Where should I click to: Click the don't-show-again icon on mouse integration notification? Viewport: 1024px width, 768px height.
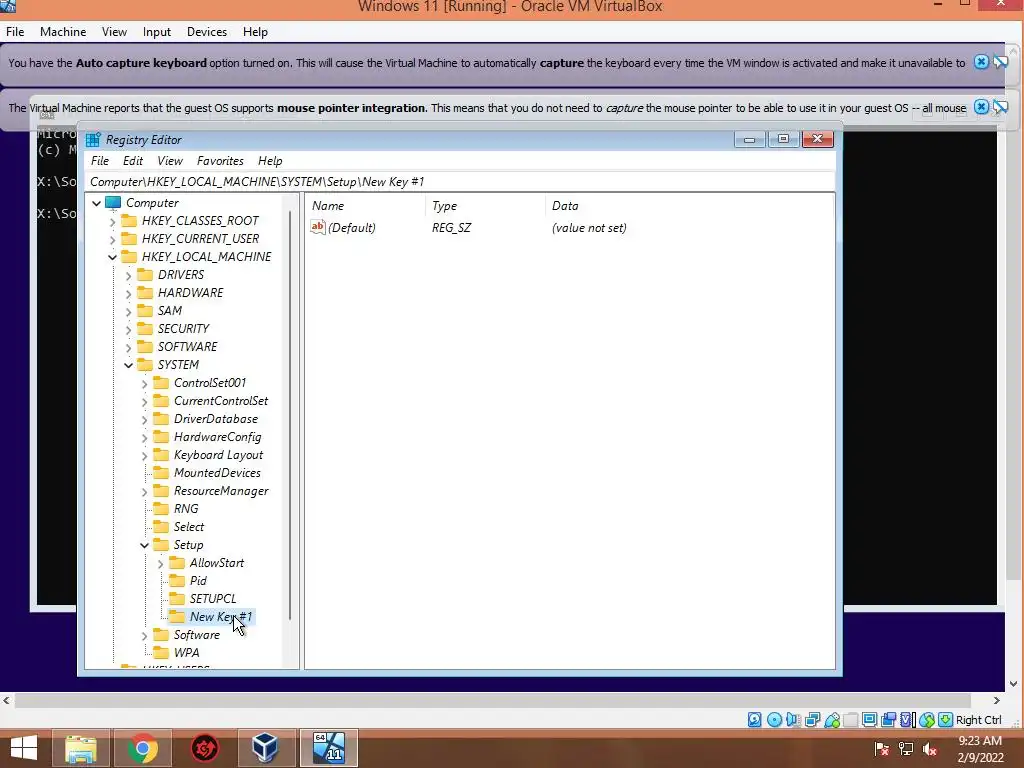pos(1000,107)
